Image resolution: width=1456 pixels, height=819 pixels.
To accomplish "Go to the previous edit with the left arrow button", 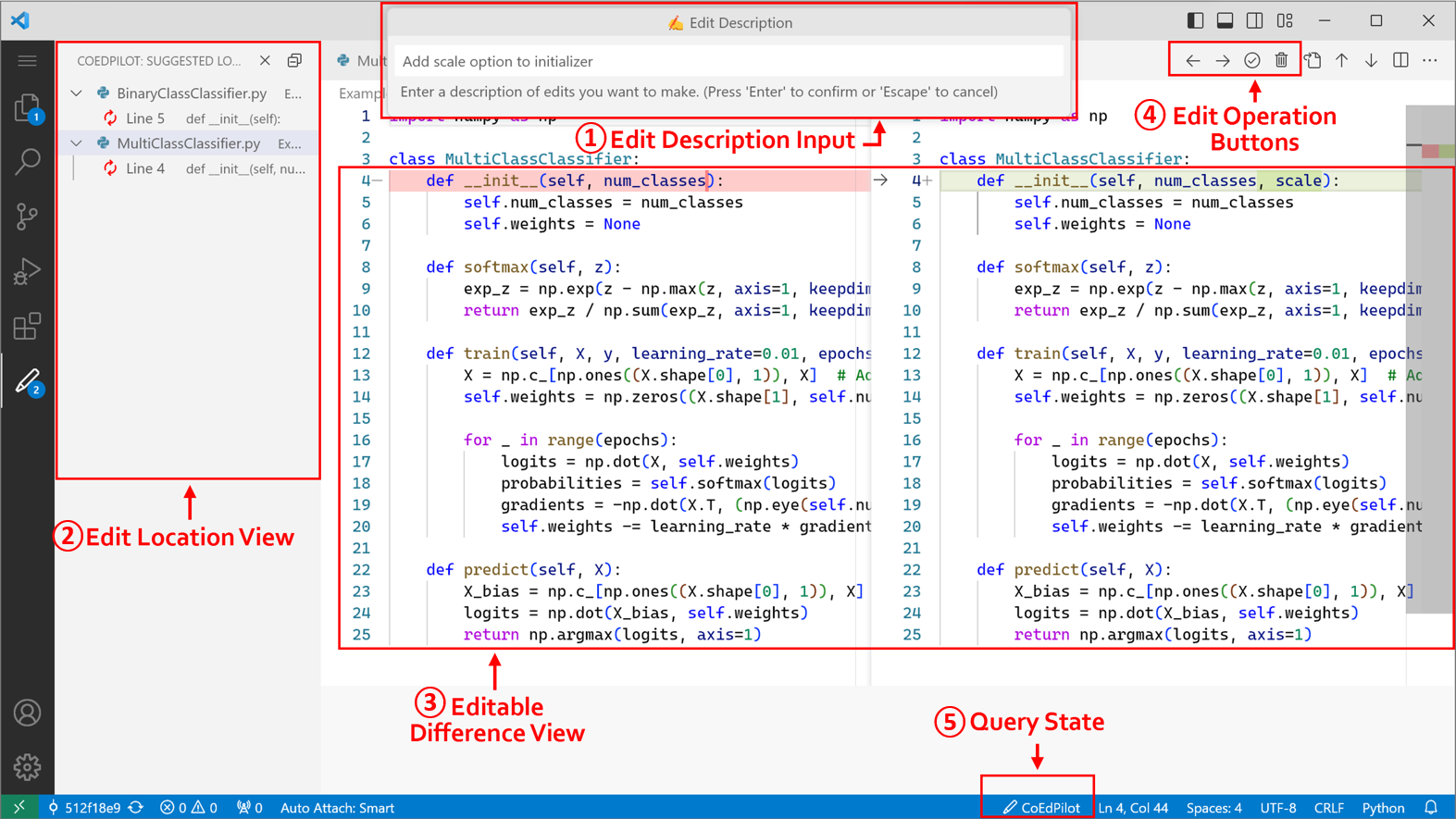I will 1193,61.
